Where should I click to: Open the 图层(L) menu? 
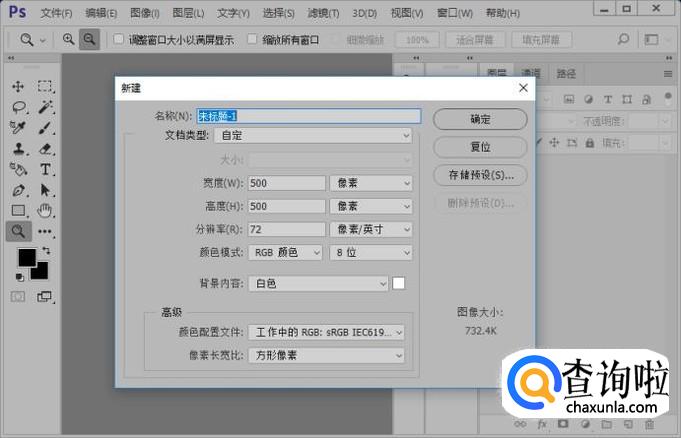pyautogui.click(x=187, y=13)
